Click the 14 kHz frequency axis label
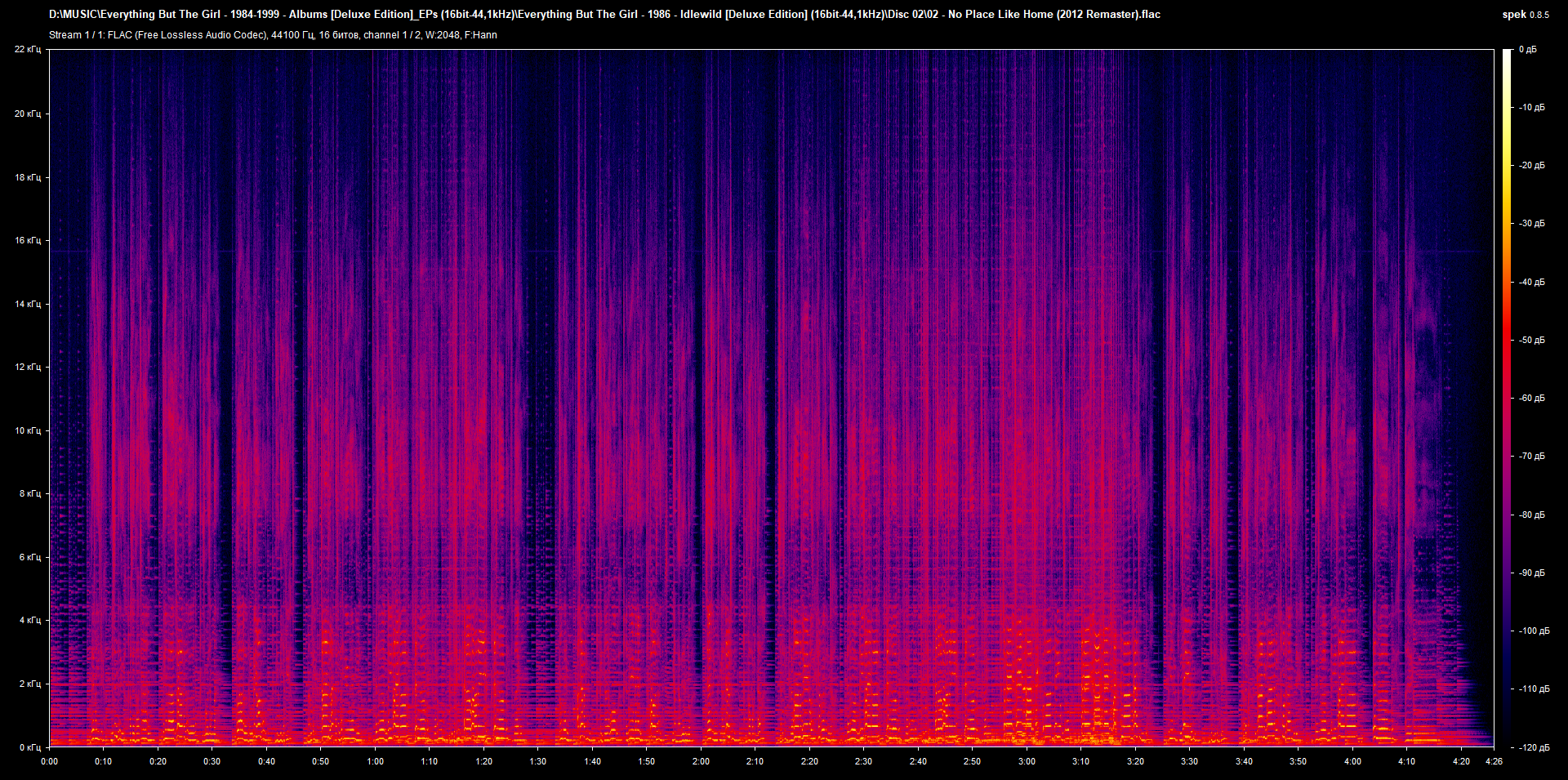 pos(28,304)
